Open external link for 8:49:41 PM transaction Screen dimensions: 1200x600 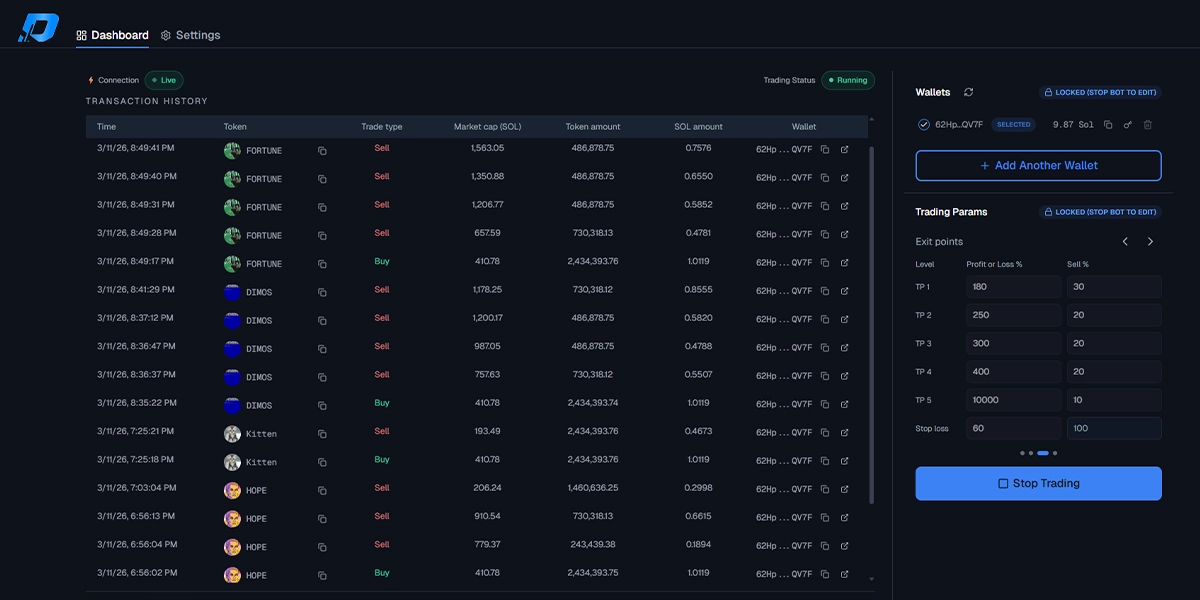844,150
